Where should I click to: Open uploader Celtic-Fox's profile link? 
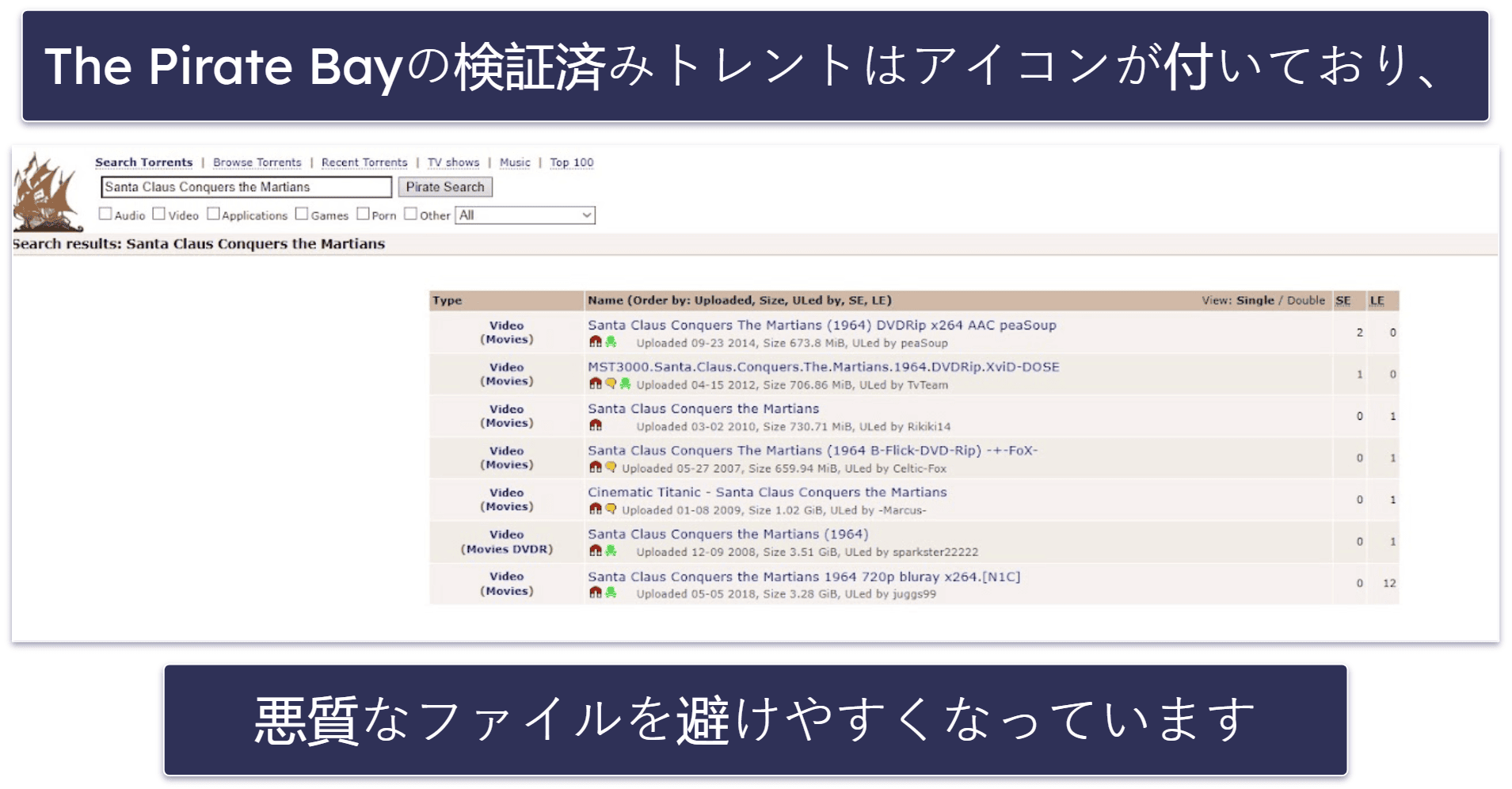tap(920, 468)
